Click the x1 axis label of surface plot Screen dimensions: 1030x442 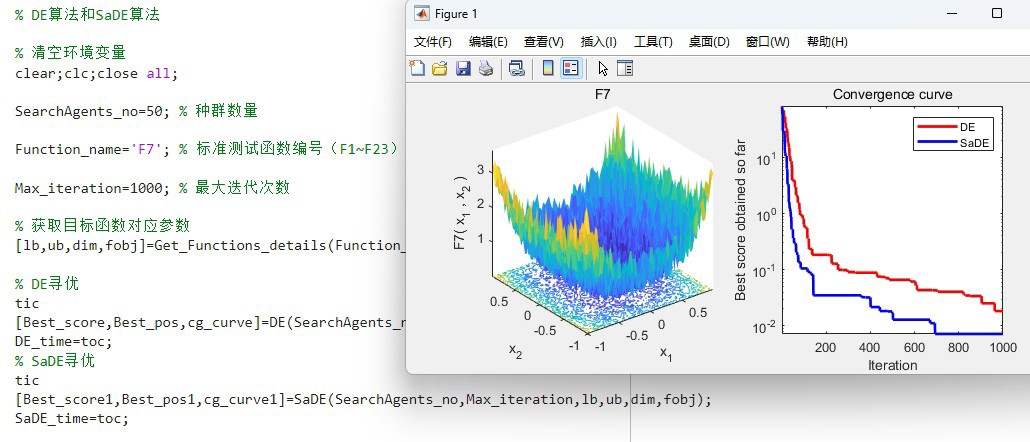pyautogui.click(x=666, y=353)
